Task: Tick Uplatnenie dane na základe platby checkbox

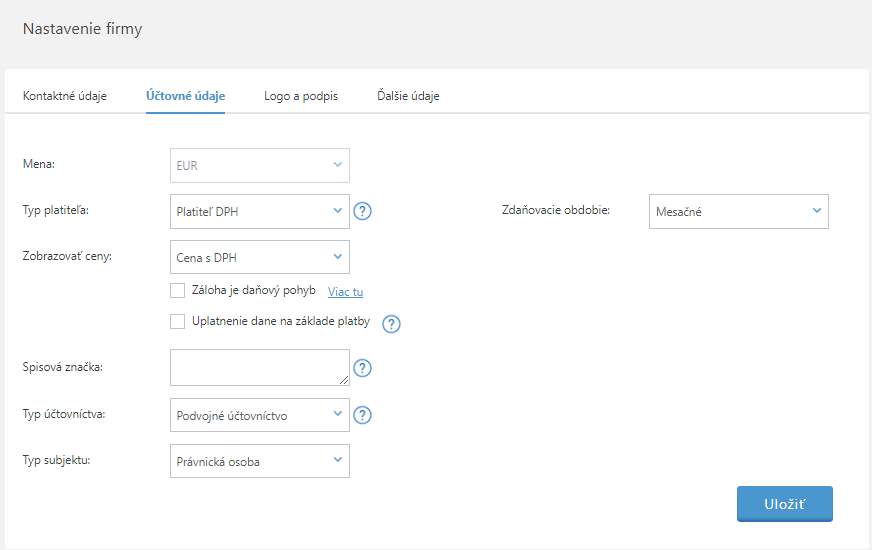Action: tap(178, 322)
